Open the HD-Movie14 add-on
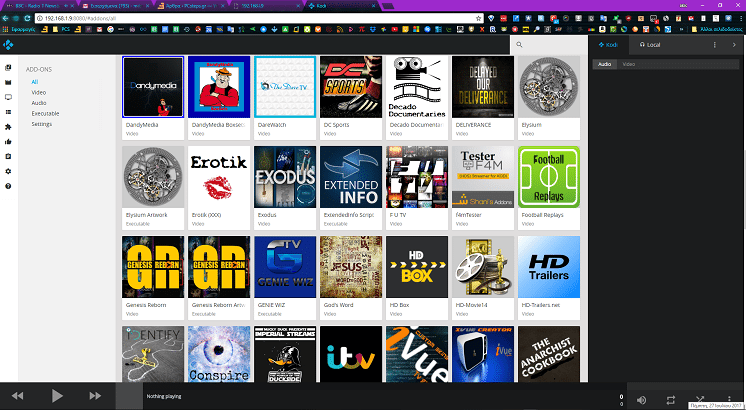This screenshot has height=410, width=746. (483, 278)
